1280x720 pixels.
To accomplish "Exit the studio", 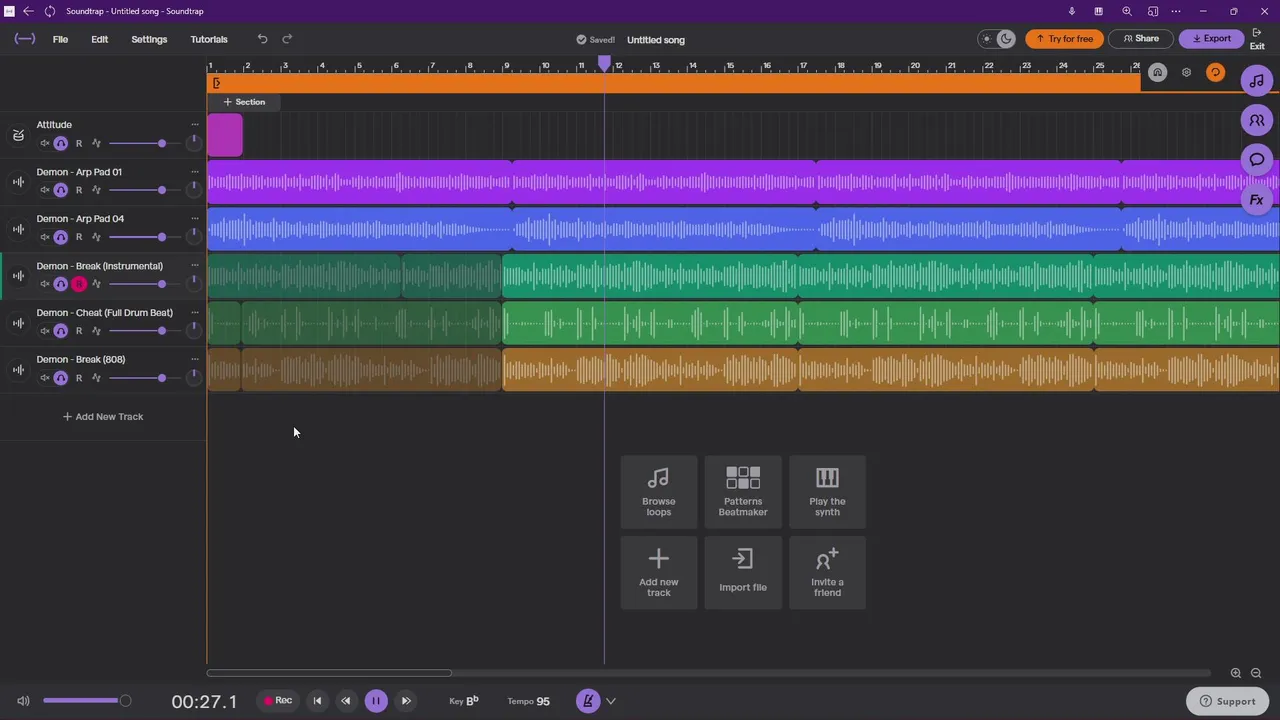I will [x=1257, y=39].
